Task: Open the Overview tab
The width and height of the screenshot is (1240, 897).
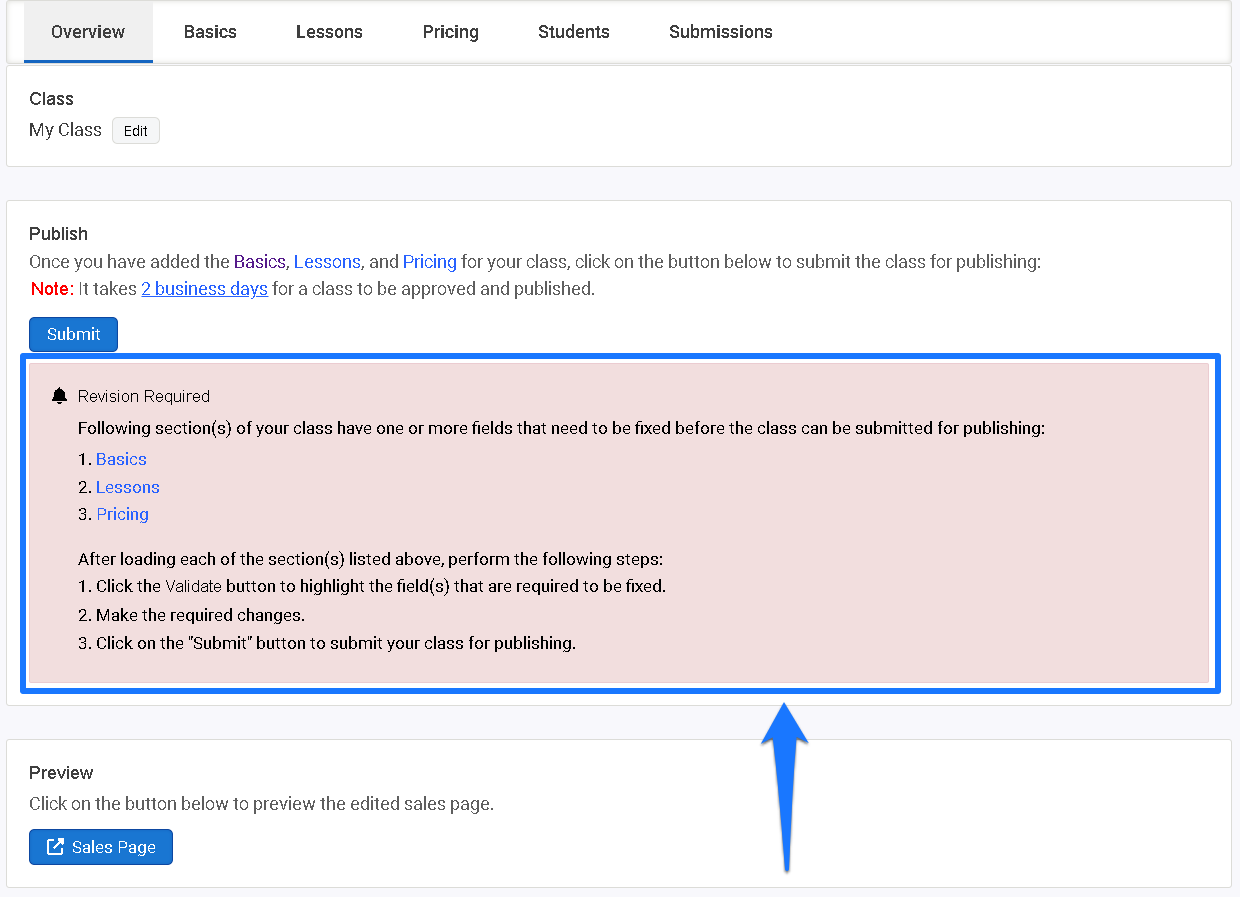Action: point(88,32)
